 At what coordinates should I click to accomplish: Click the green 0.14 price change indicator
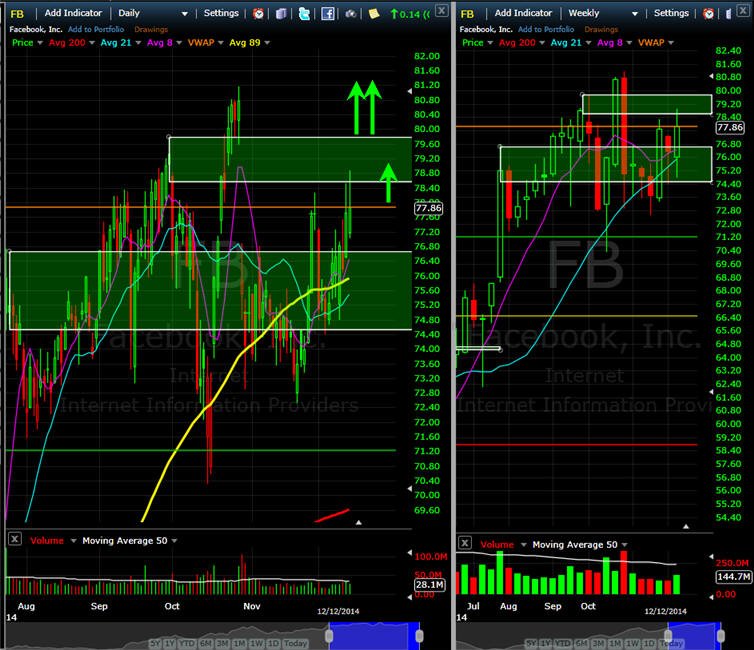410,14
